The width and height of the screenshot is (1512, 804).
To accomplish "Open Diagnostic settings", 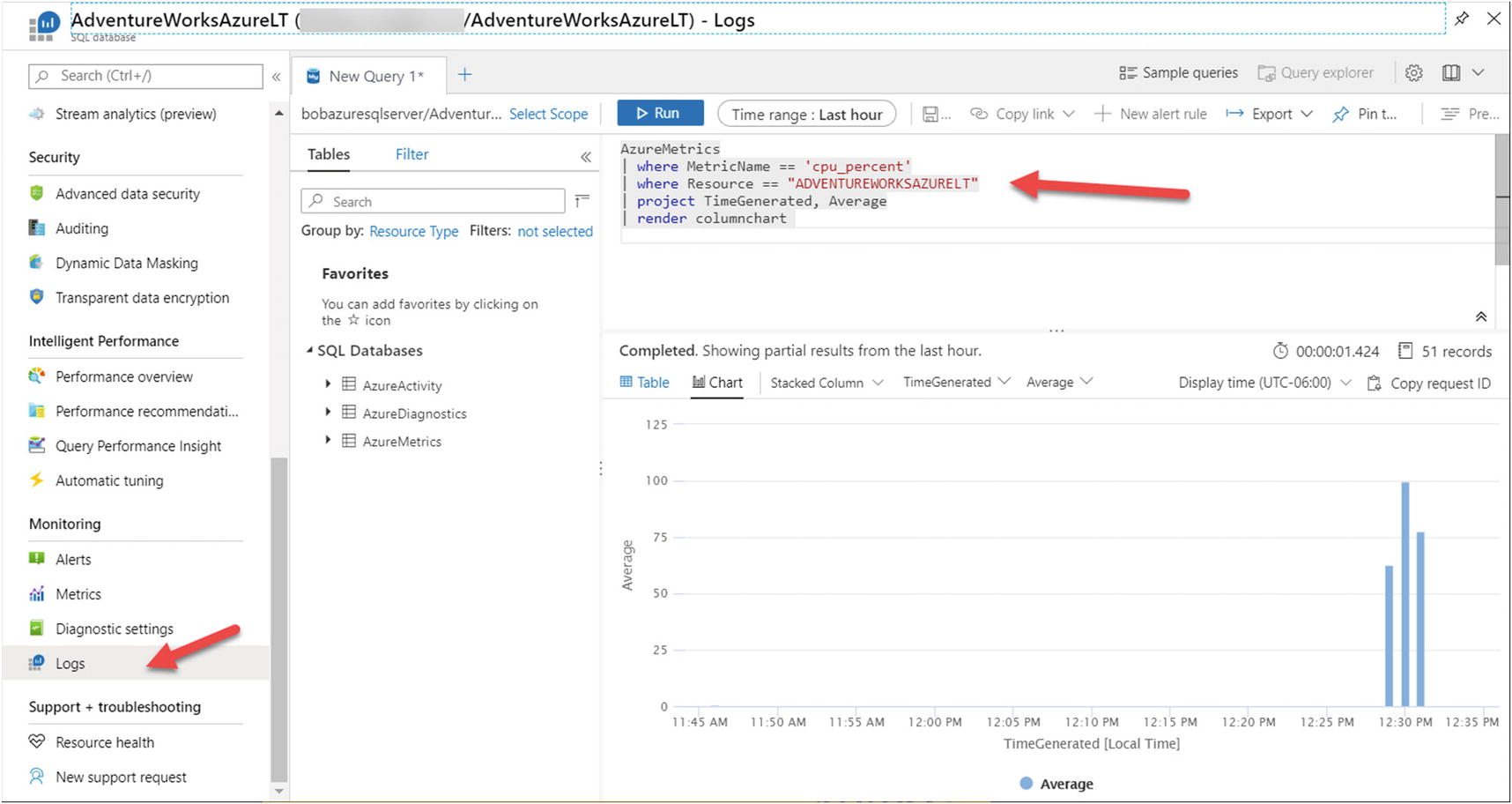I will coord(114,629).
